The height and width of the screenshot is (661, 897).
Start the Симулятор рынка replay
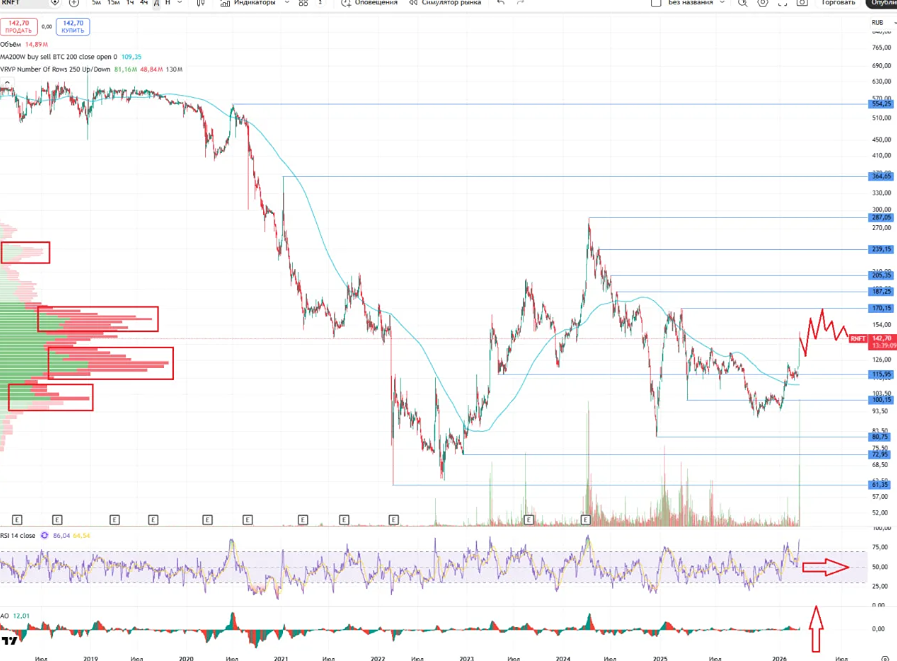(x=445, y=2)
